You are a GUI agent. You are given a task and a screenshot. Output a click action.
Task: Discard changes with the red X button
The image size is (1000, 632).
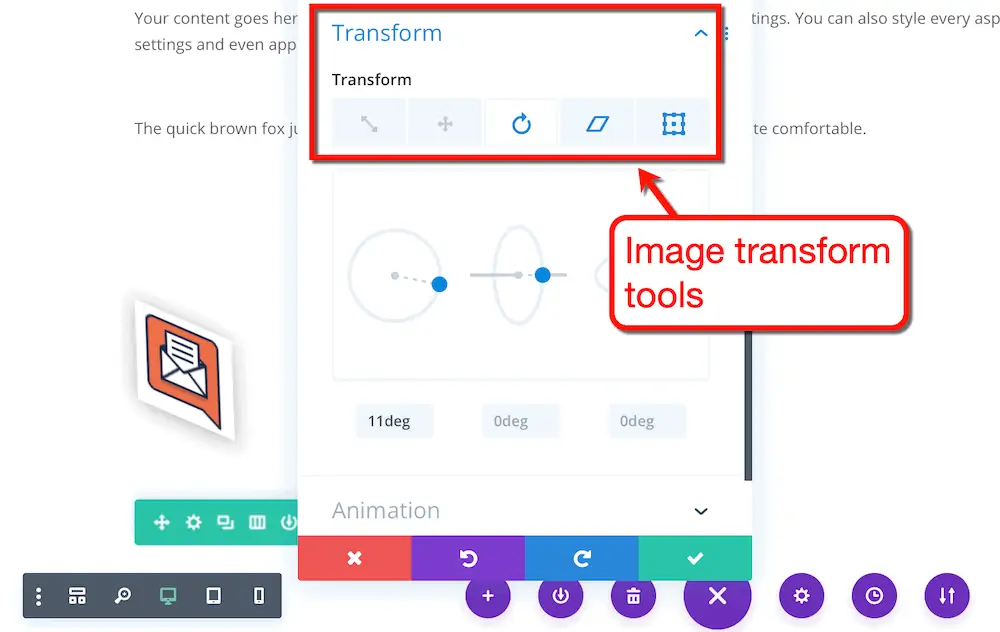click(355, 559)
